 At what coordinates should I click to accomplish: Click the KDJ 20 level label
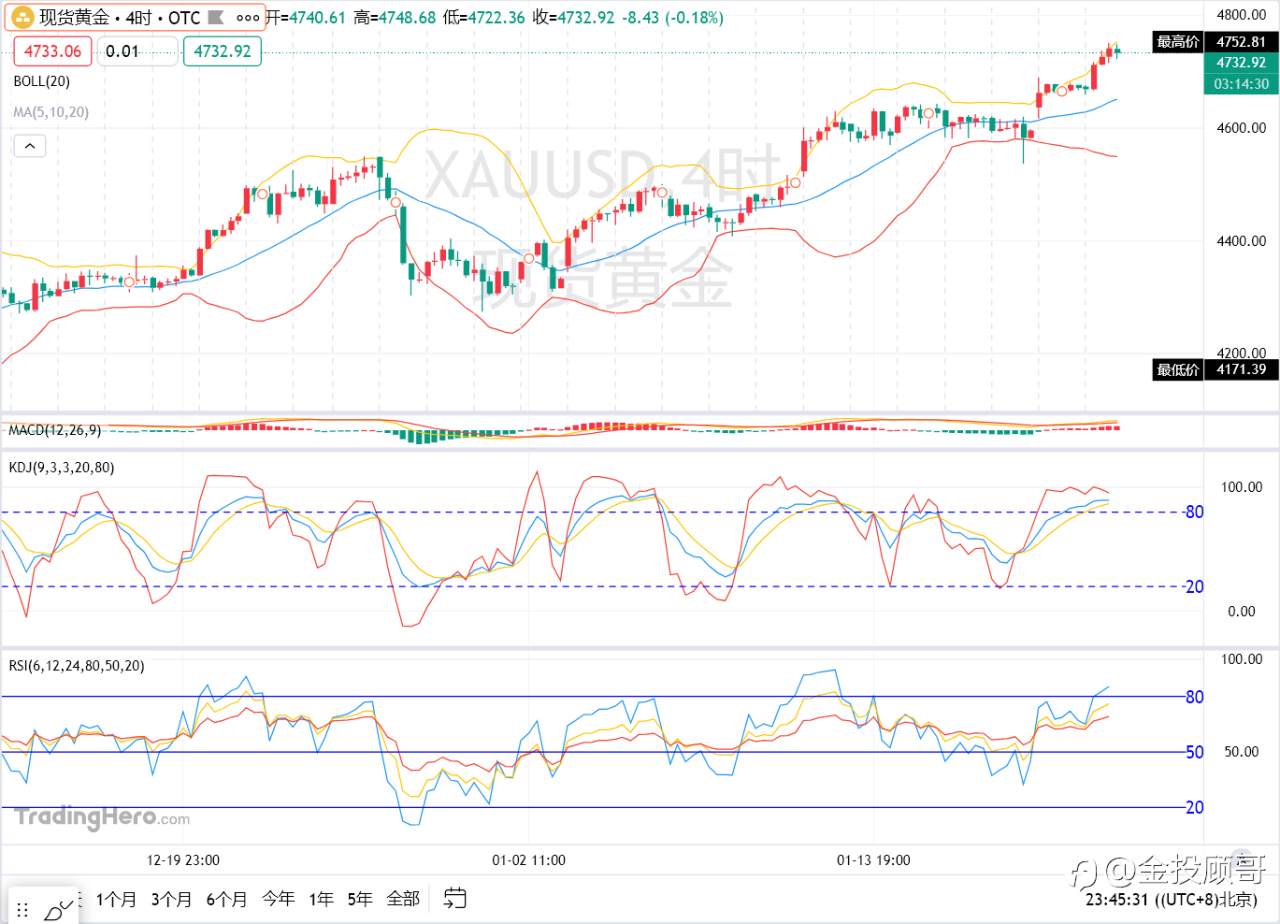point(1193,587)
